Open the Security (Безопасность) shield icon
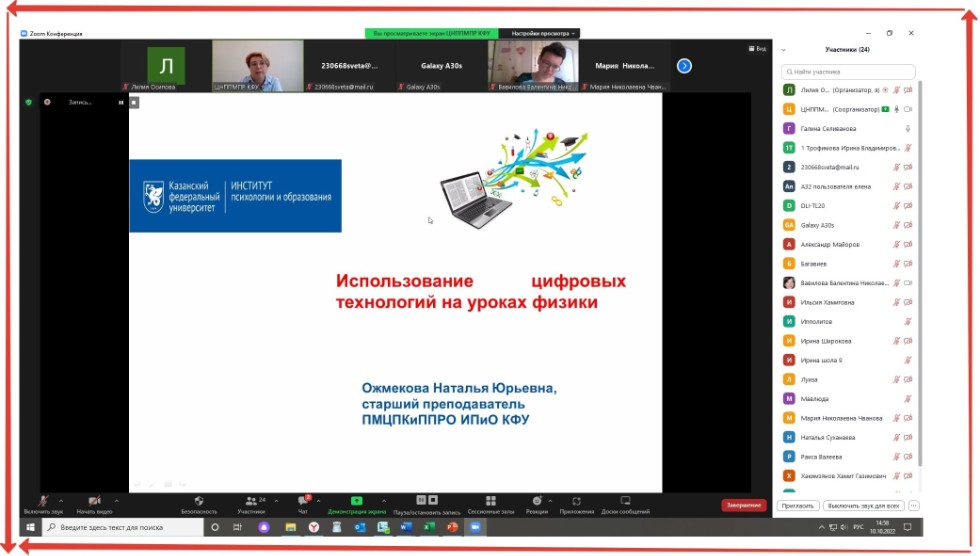The image size is (980, 556). point(199,500)
